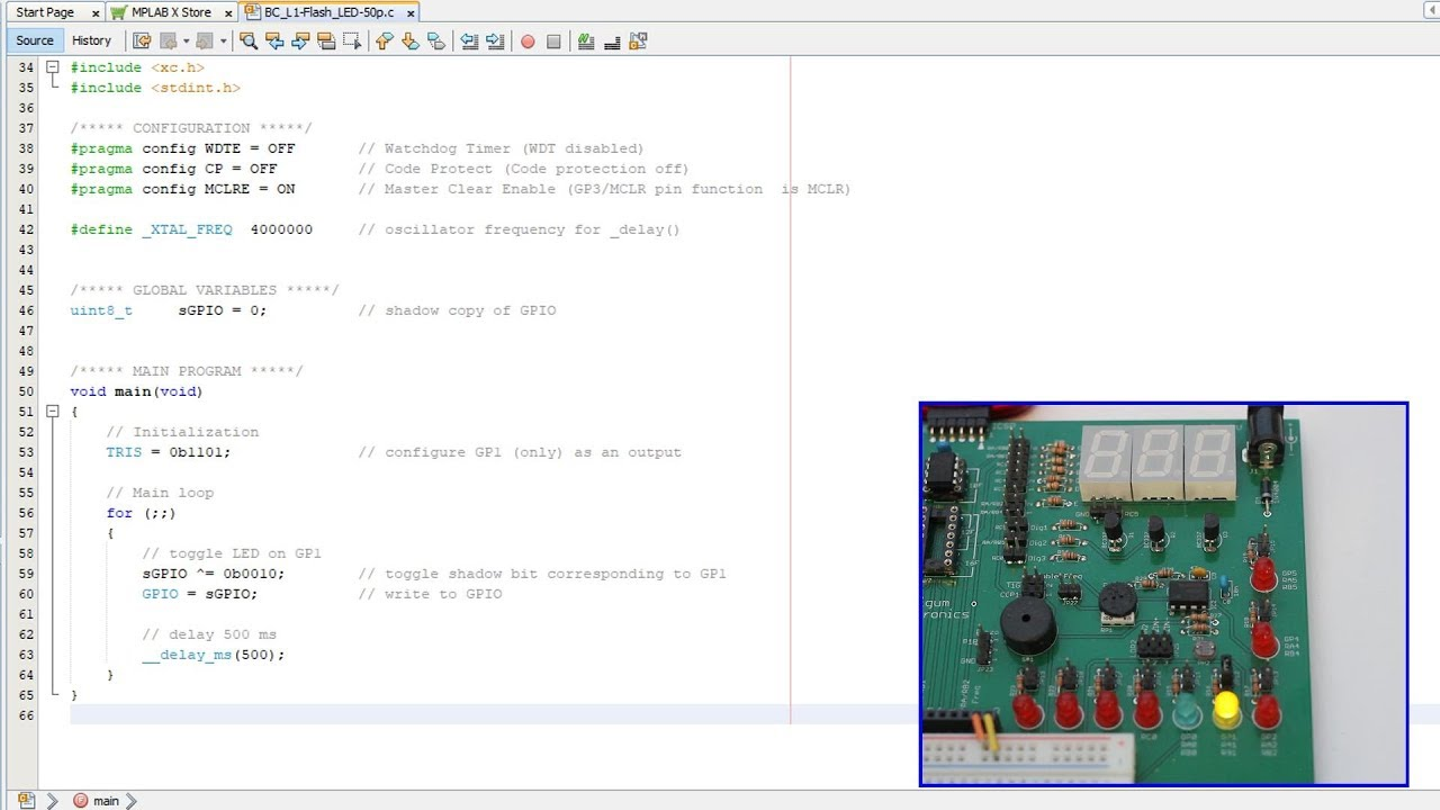The image size is (1440, 810).
Task: Jump to Previous Bookmark icon
Action: 384,41
